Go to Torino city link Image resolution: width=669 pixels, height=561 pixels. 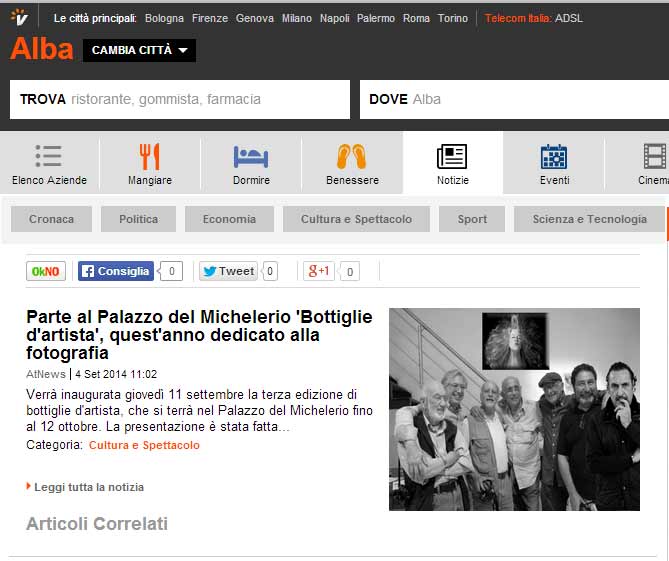453,18
